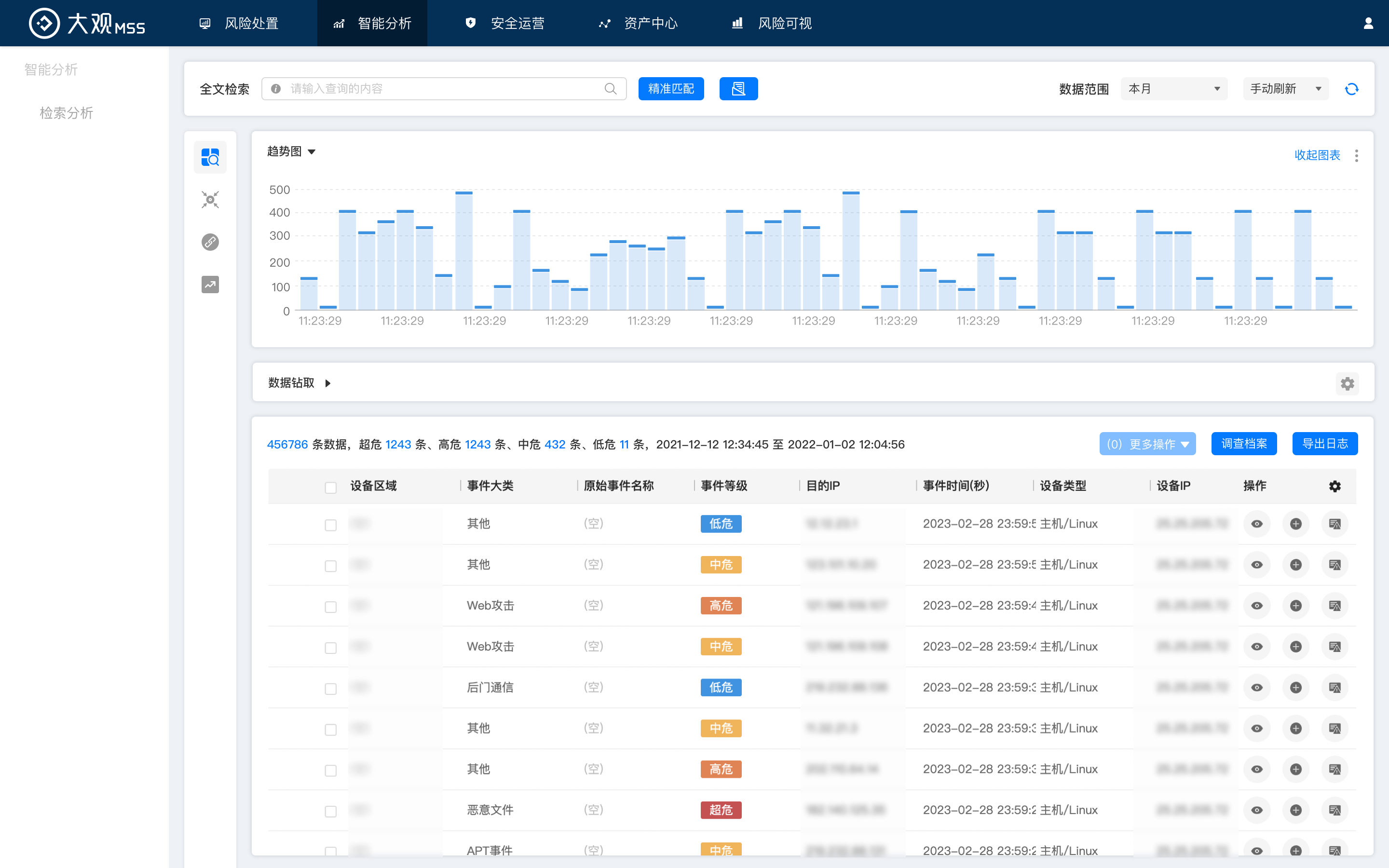Open the chart's three-dot options menu
Image resolution: width=1389 pixels, height=868 pixels.
coord(1356,156)
